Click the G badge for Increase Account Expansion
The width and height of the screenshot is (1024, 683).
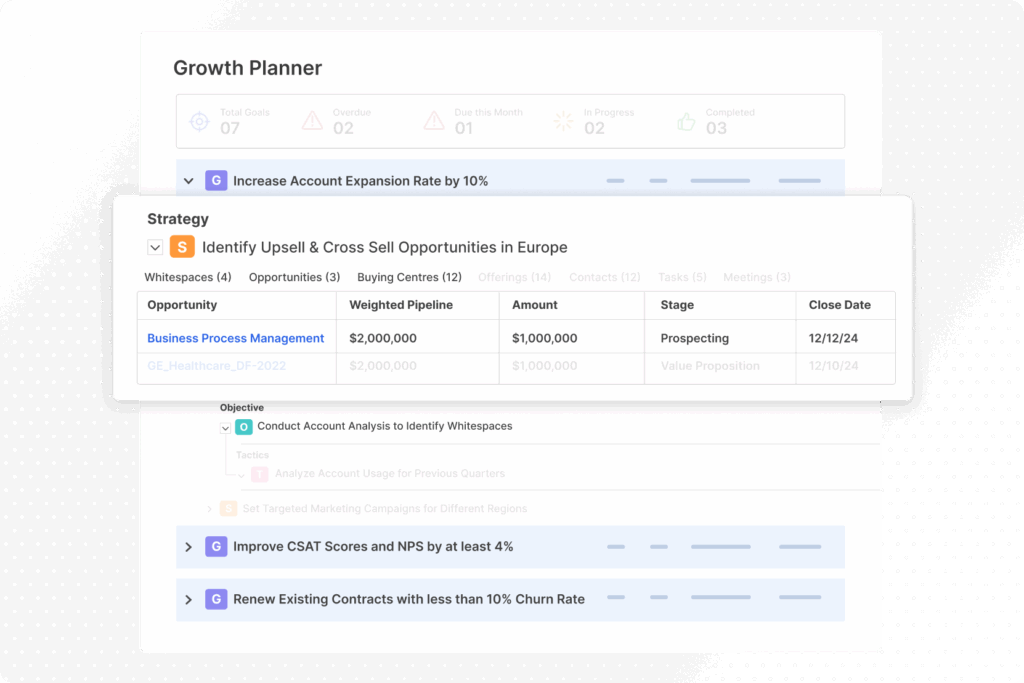[216, 180]
